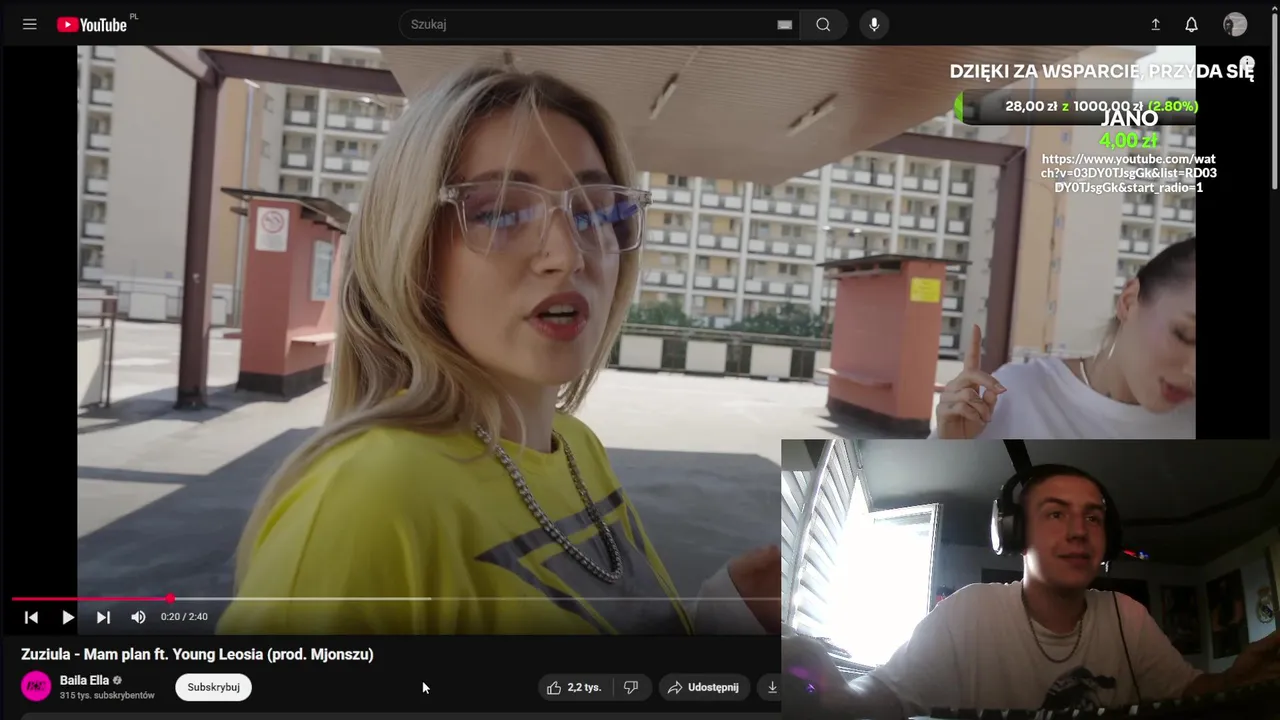Play the paused video
Viewport: 1280px width, 720px height.
coord(67,617)
